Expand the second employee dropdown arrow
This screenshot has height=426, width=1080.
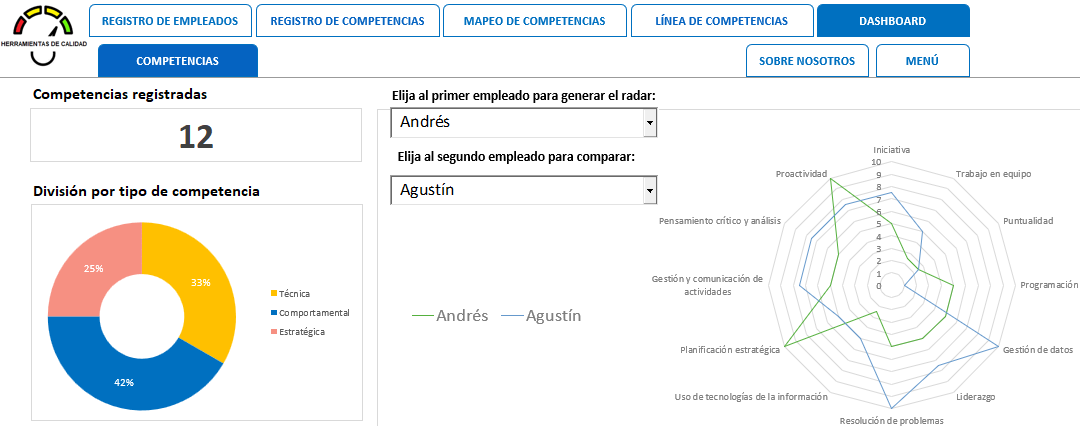tap(650, 190)
